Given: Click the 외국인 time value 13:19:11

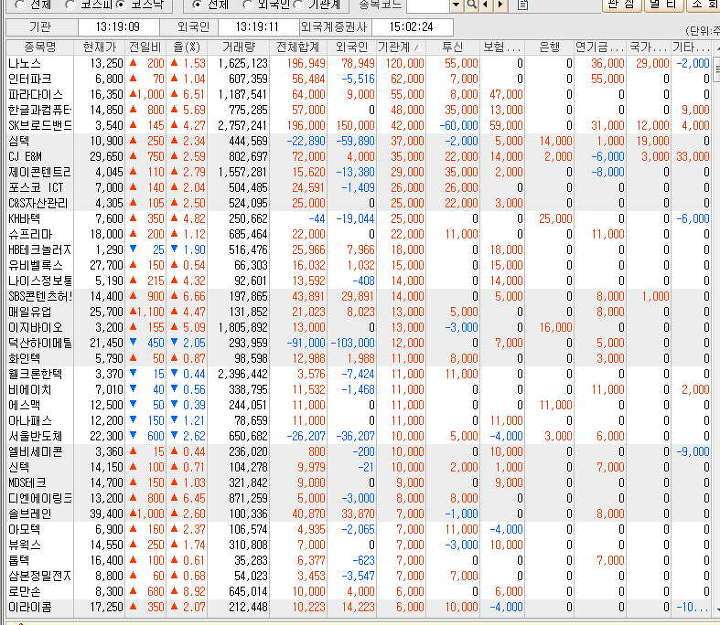Looking at the screenshot, I should [259, 27].
